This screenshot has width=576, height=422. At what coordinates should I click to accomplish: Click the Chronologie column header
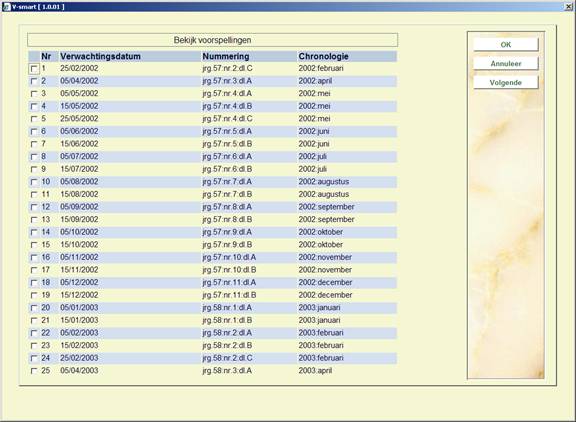click(323, 56)
